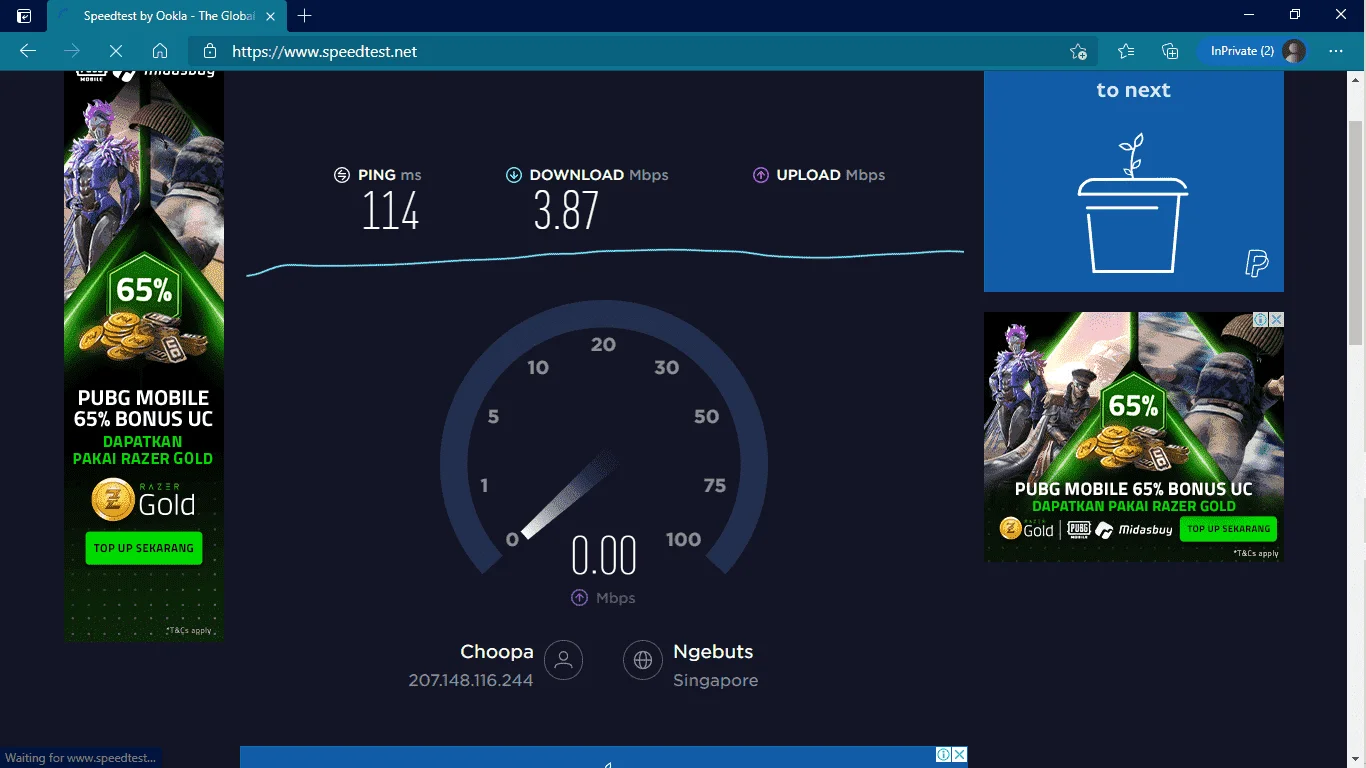Screen dimensions: 1366x768
Task: Stop loading the page
Action: coord(116,51)
